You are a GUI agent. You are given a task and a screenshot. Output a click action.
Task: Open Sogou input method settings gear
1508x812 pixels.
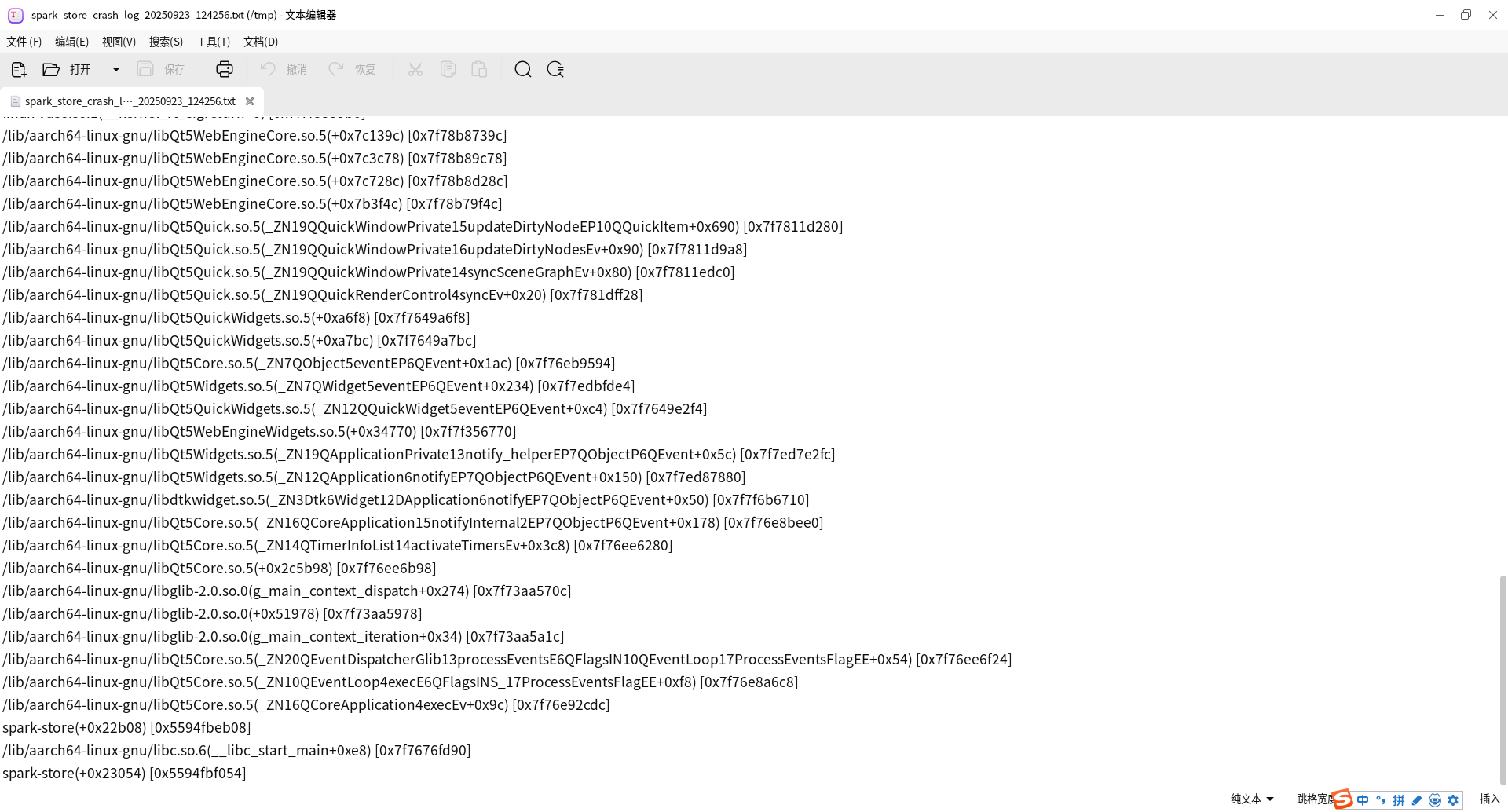pos(1453,800)
